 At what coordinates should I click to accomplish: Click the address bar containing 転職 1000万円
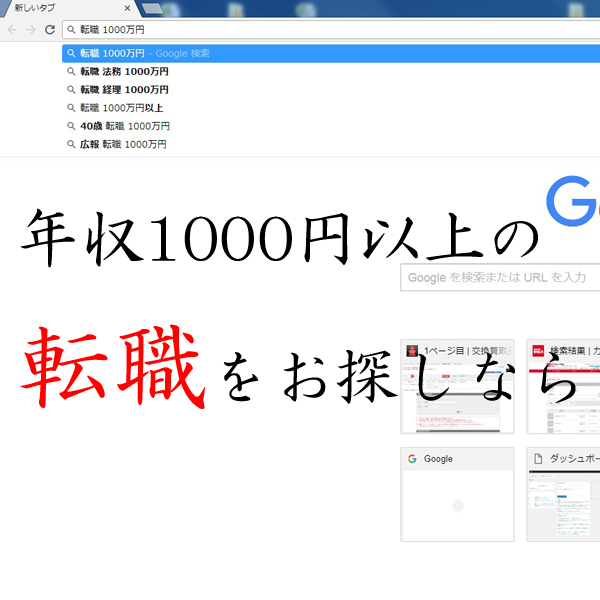(300, 30)
